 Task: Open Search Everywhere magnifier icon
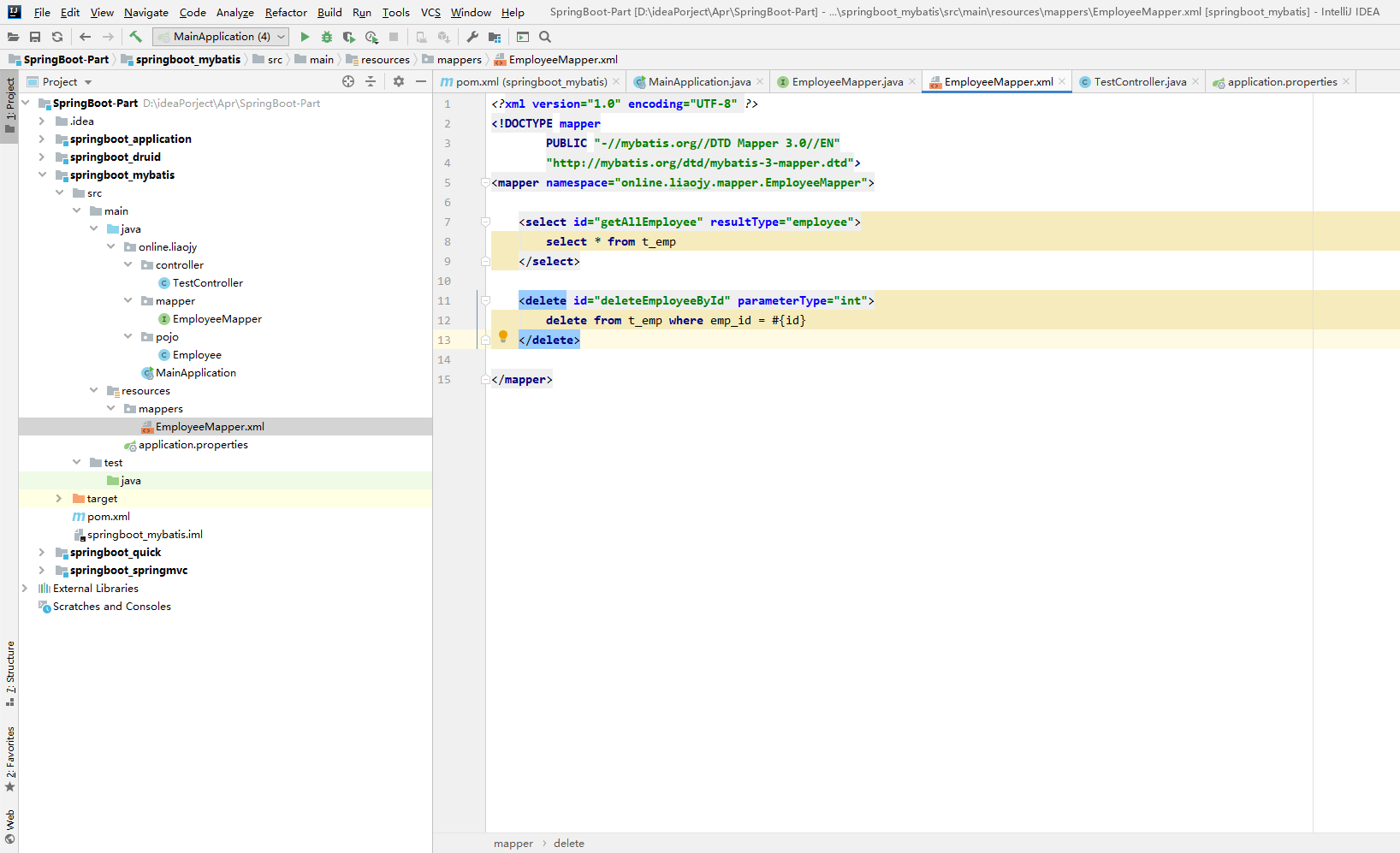tap(545, 37)
